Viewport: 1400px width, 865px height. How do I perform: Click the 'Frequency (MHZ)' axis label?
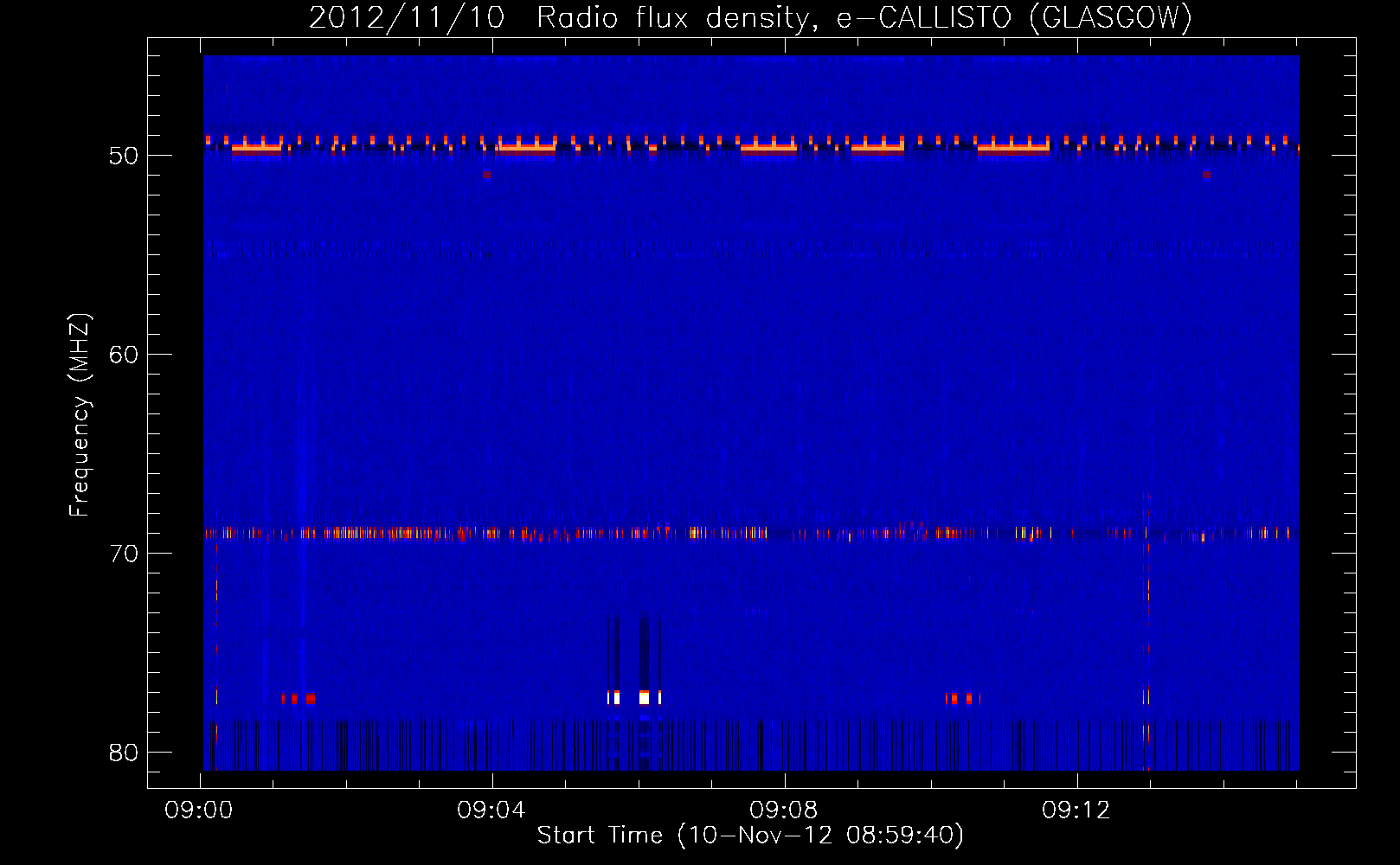[x=79, y=415]
